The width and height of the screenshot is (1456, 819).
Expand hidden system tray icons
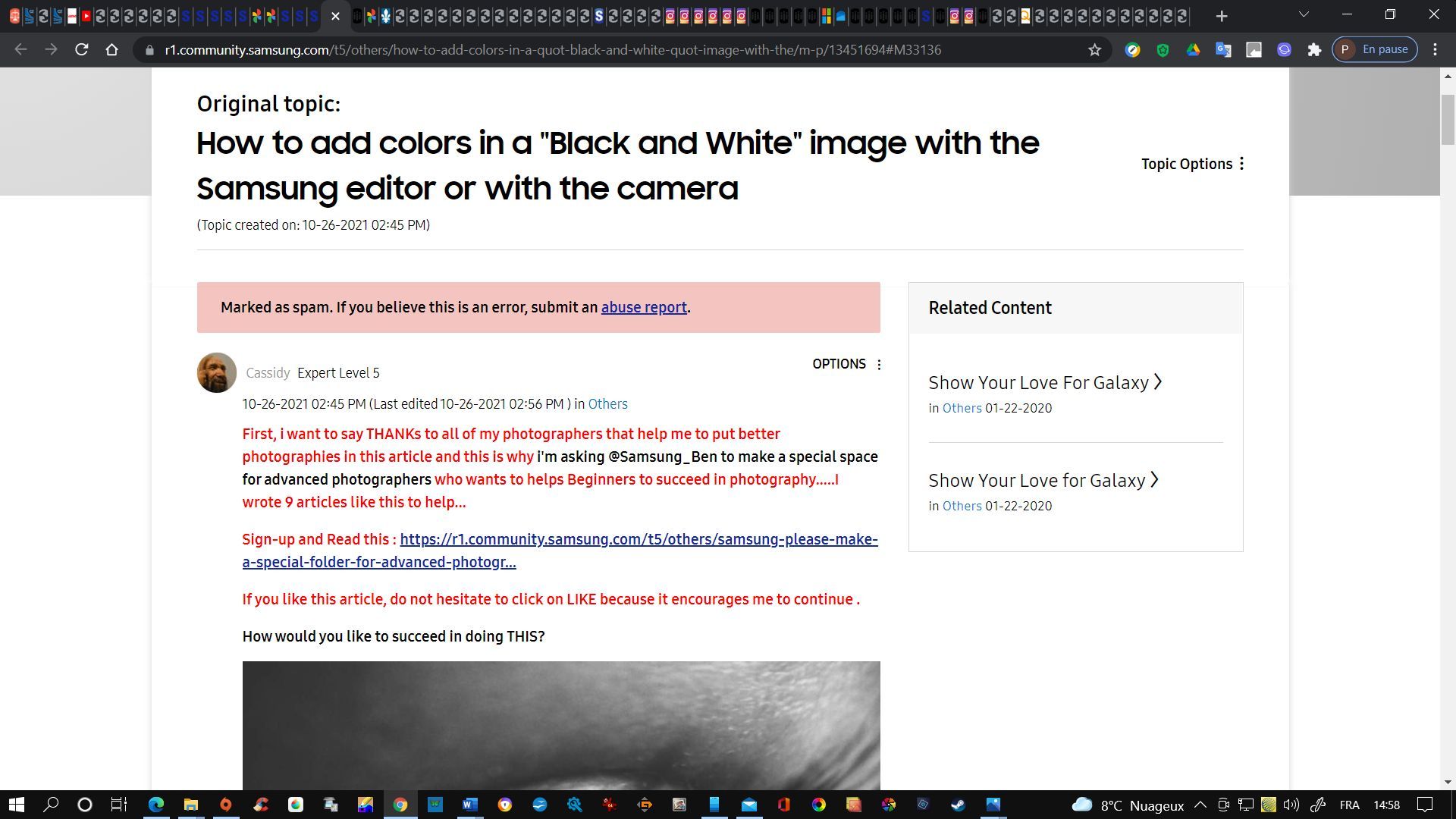[x=1200, y=805]
